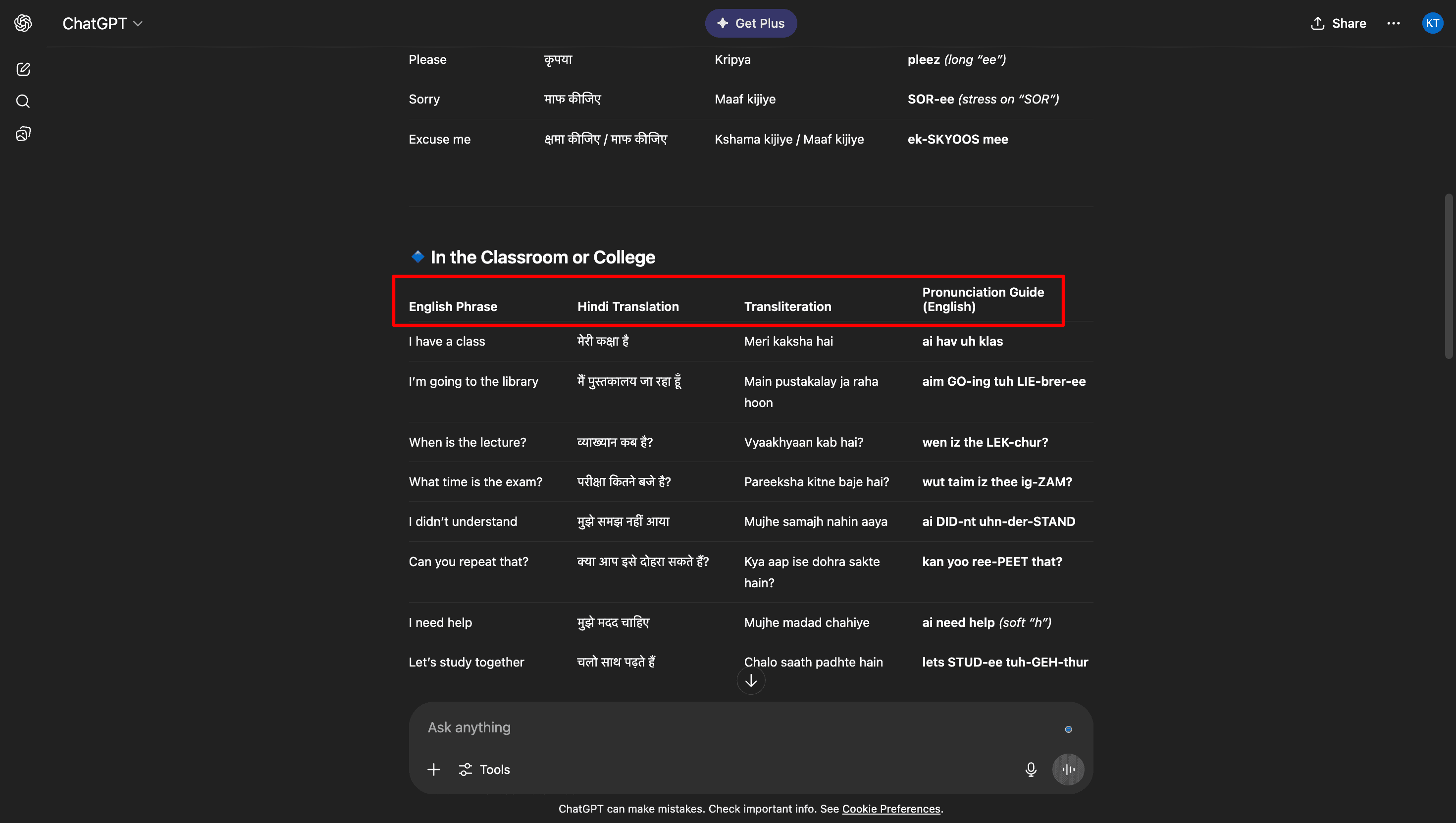1456x823 pixels.
Task: Open the three-dot conversation options menu
Action: pyautogui.click(x=1393, y=23)
